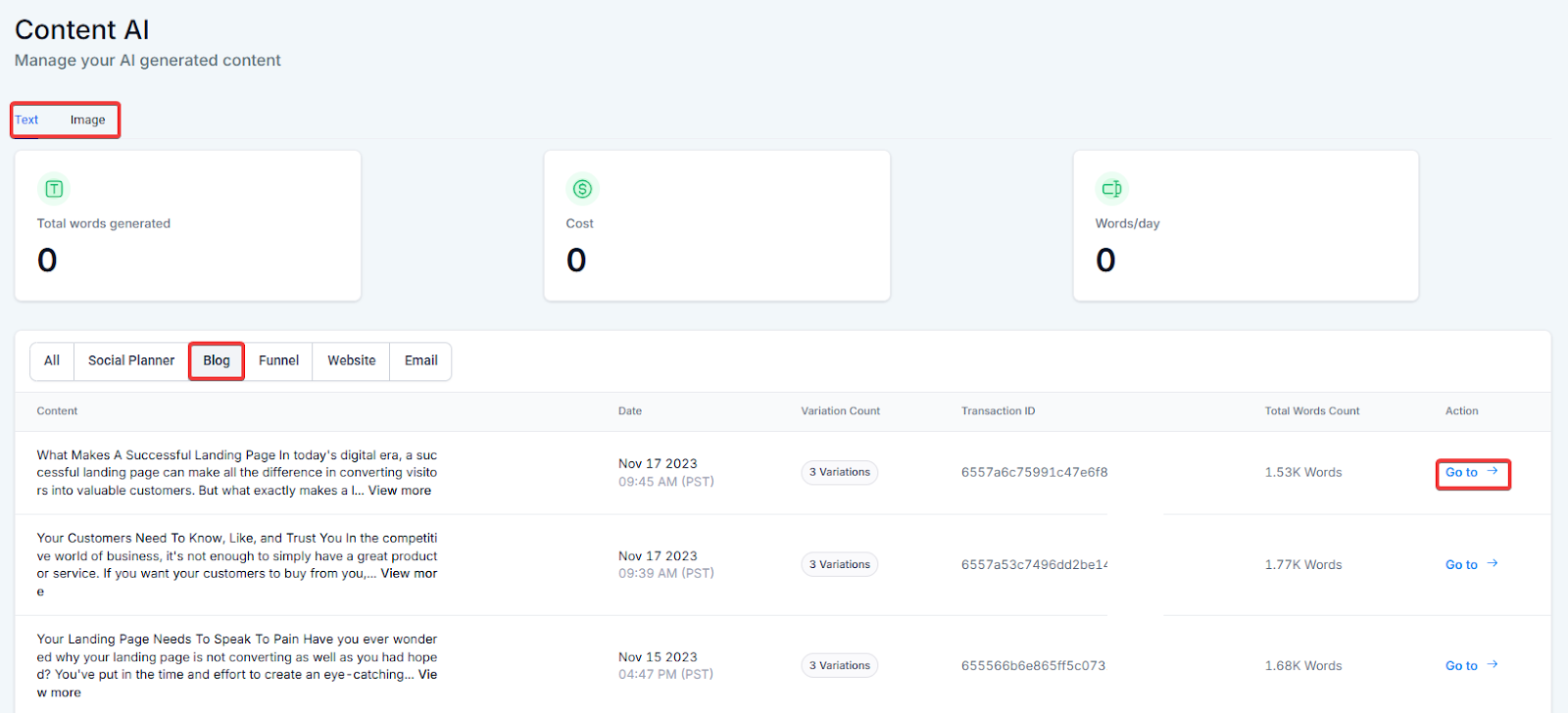Click the Nov 15 2023 date
Screen dimensions: 1568x713
[x=658, y=657]
